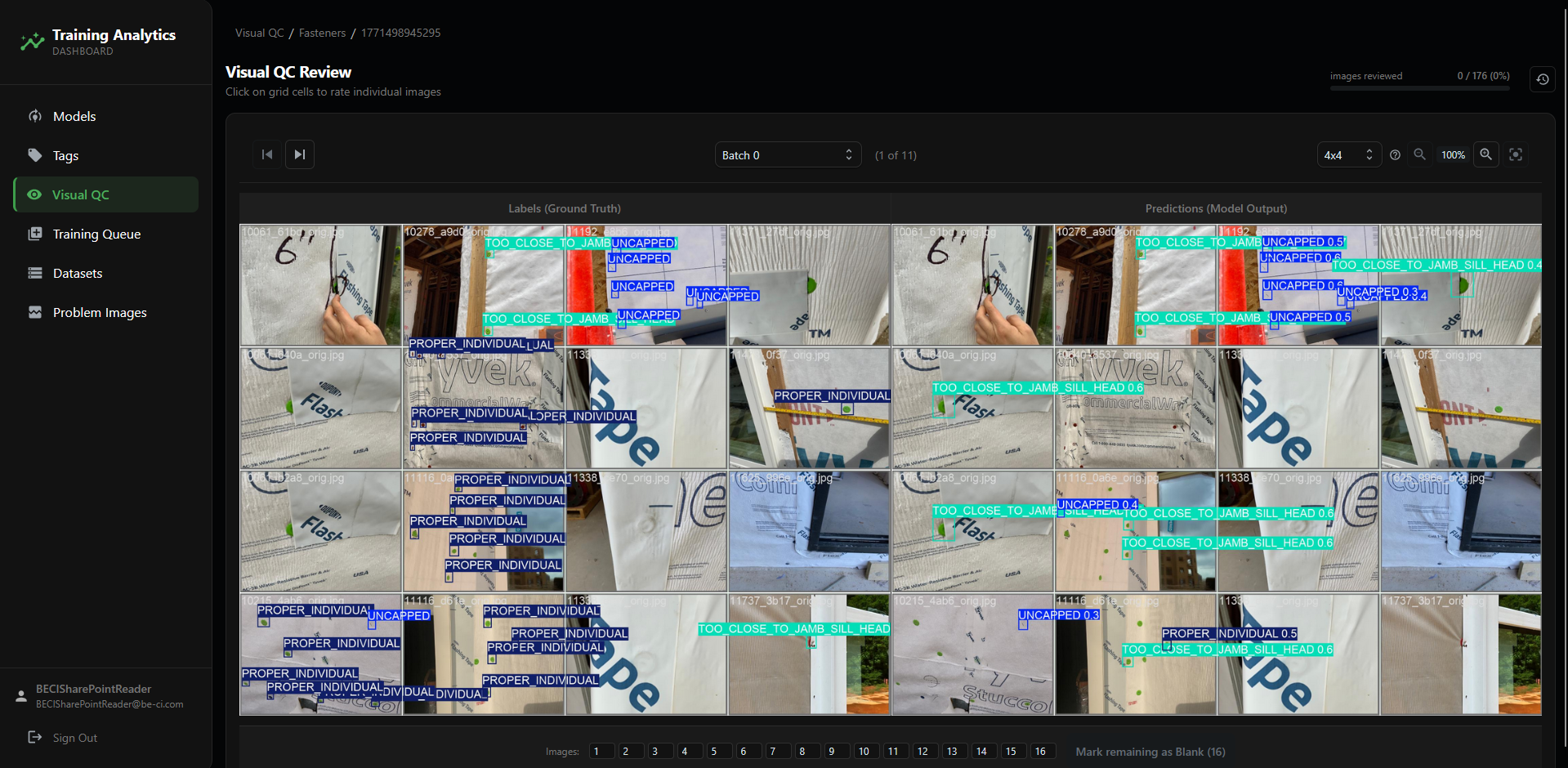Click the page vertical scrollbar

point(1564,376)
